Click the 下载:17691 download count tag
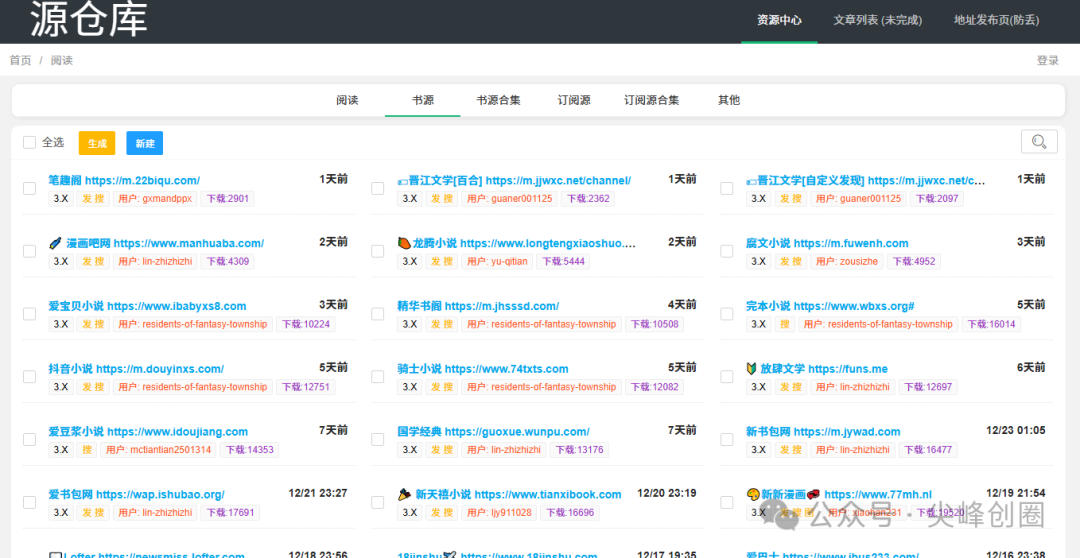The height and width of the screenshot is (558, 1080). point(230,513)
